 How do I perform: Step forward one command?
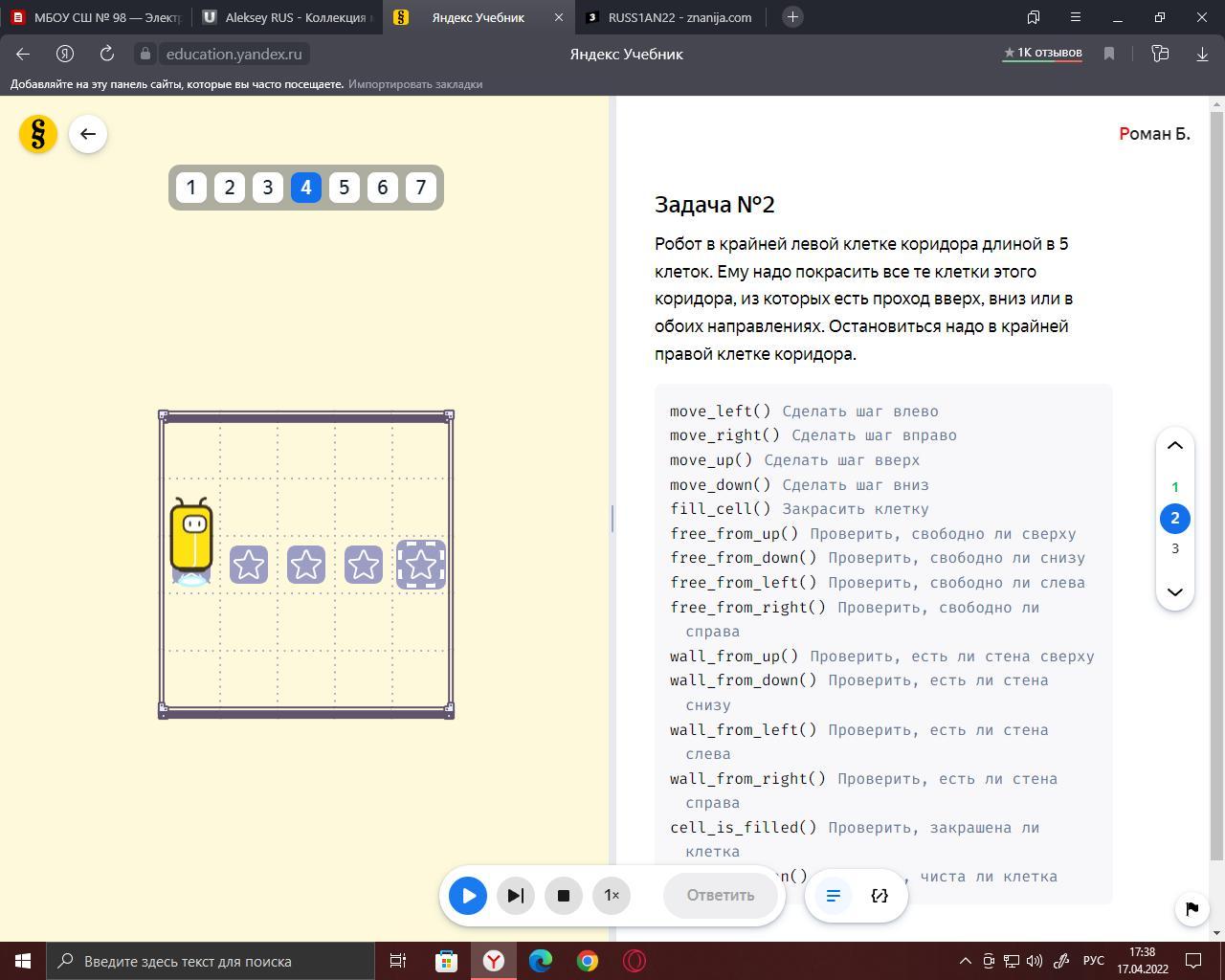tap(516, 896)
